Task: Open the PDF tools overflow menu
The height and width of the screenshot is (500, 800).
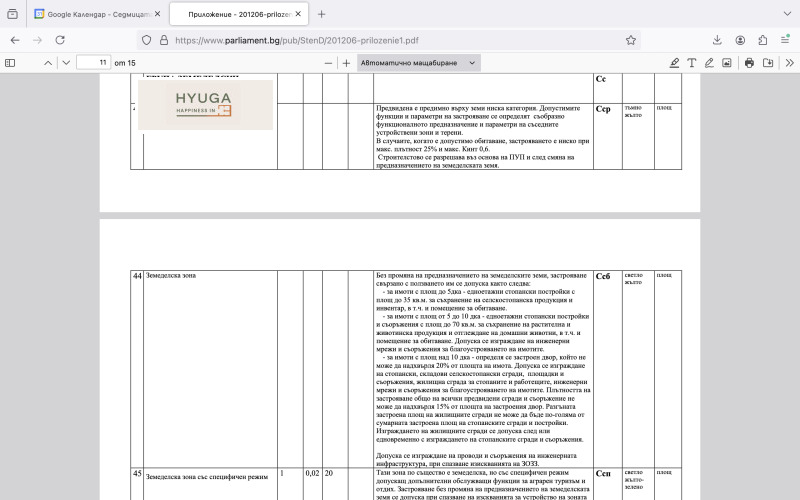Action: point(790,63)
